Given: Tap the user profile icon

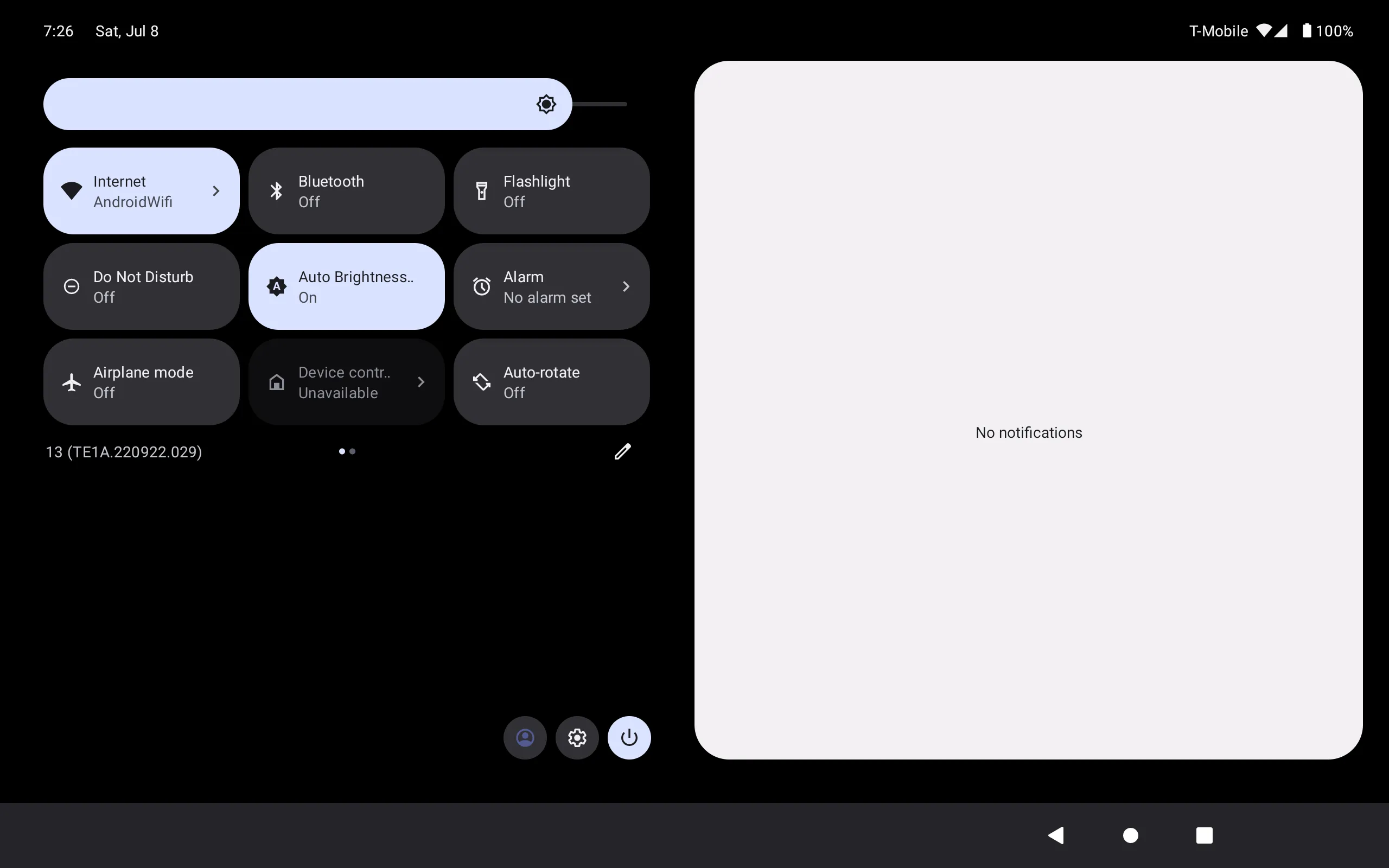Looking at the screenshot, I should pyautogui.click(x=525, y=737).
